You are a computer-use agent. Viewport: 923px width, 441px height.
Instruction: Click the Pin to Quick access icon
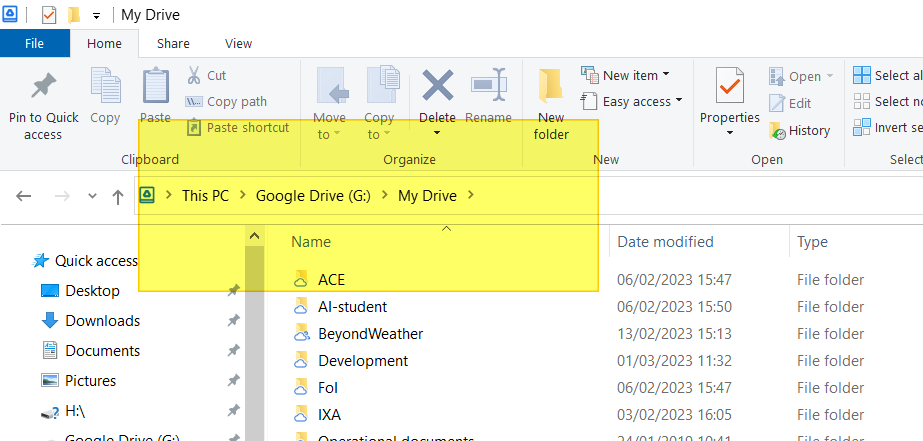[x=44, y=87]
